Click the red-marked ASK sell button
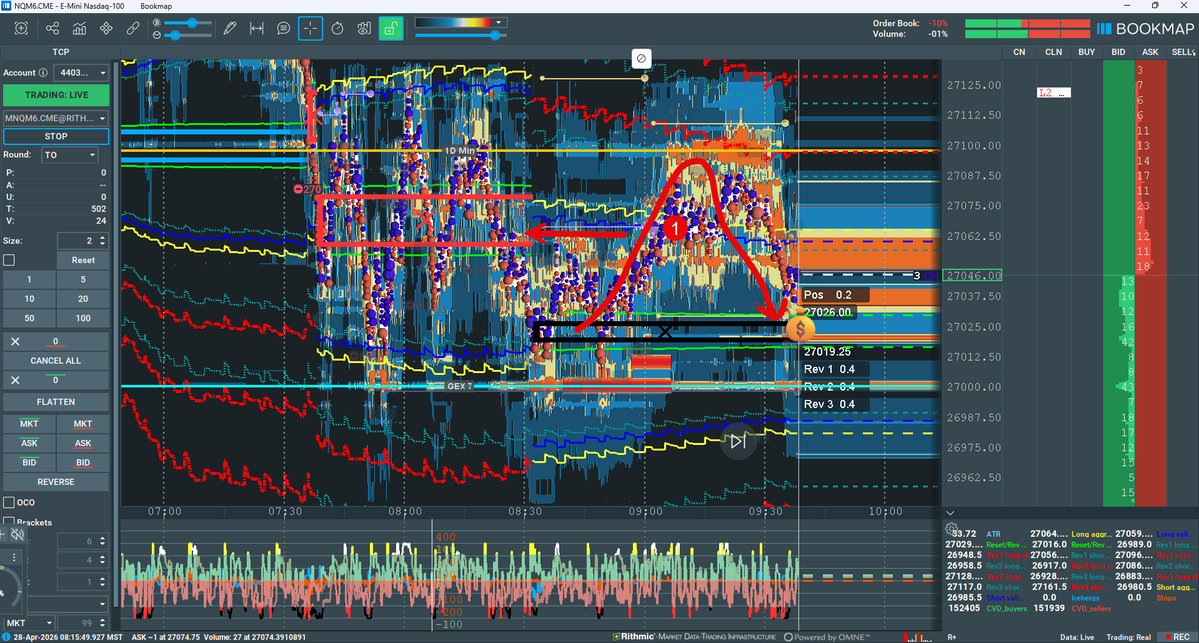 coord(83,443)
